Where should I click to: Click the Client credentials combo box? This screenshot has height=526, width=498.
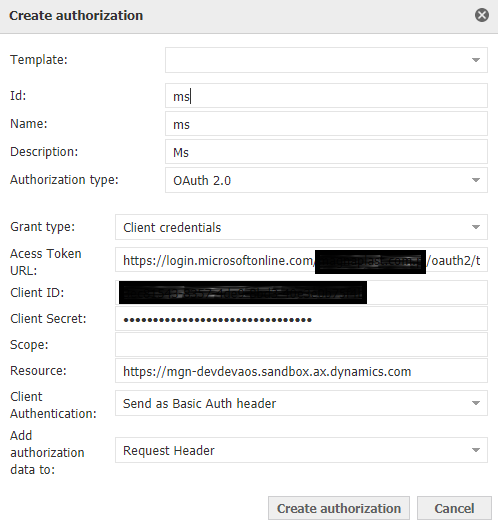301,227
